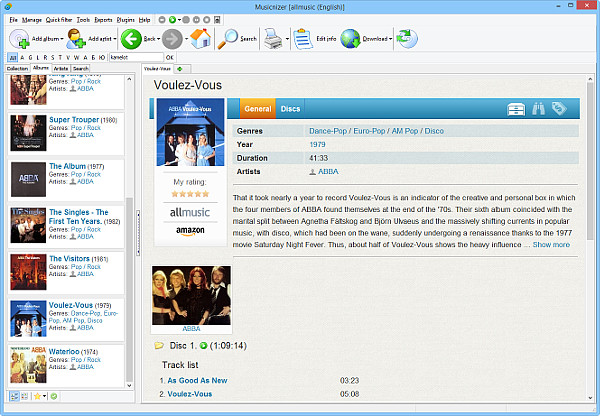Toggle letter filter W
600x416 pixels.
[76, 57]
